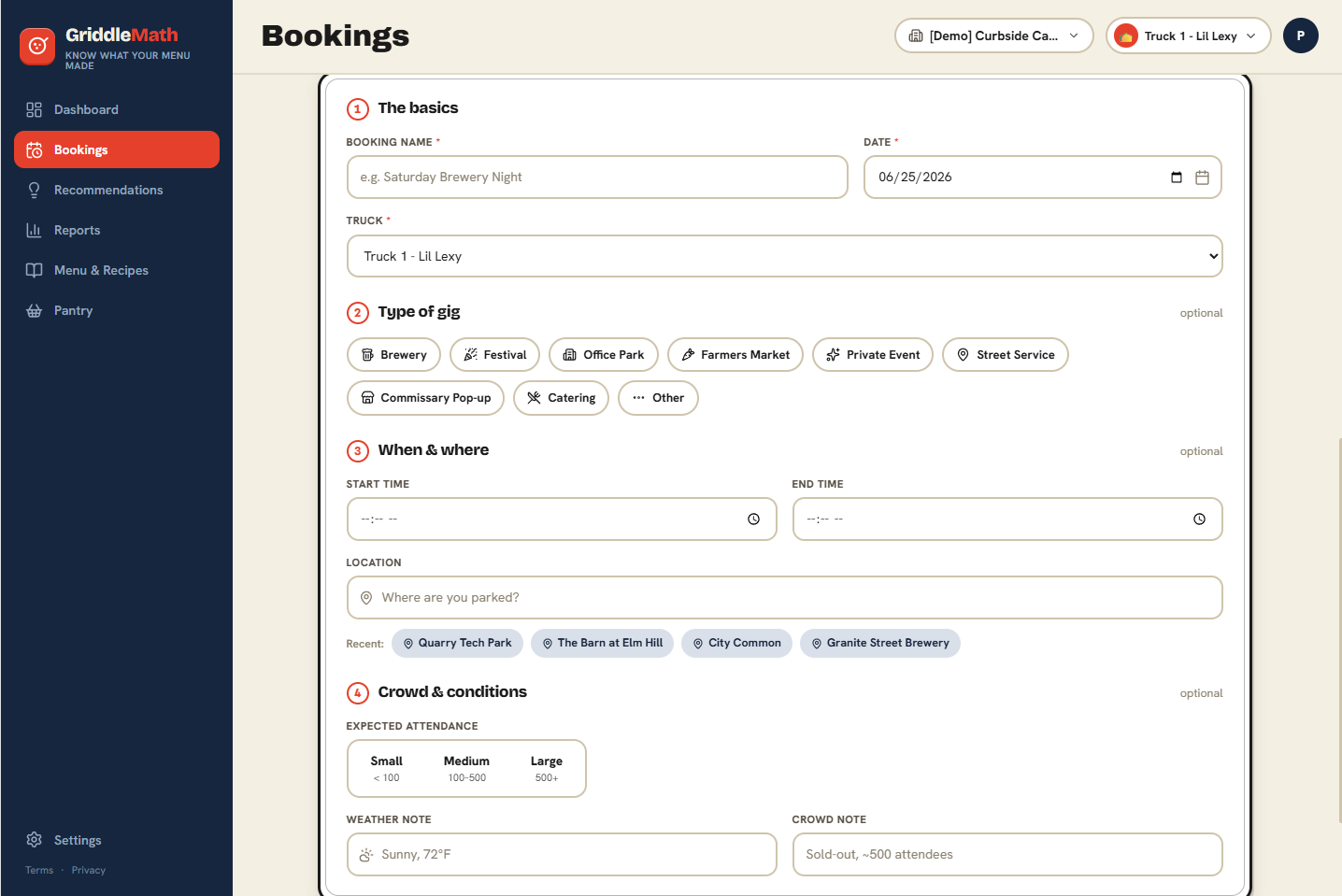Click the Weather Note input field

[x=562, y=854]
